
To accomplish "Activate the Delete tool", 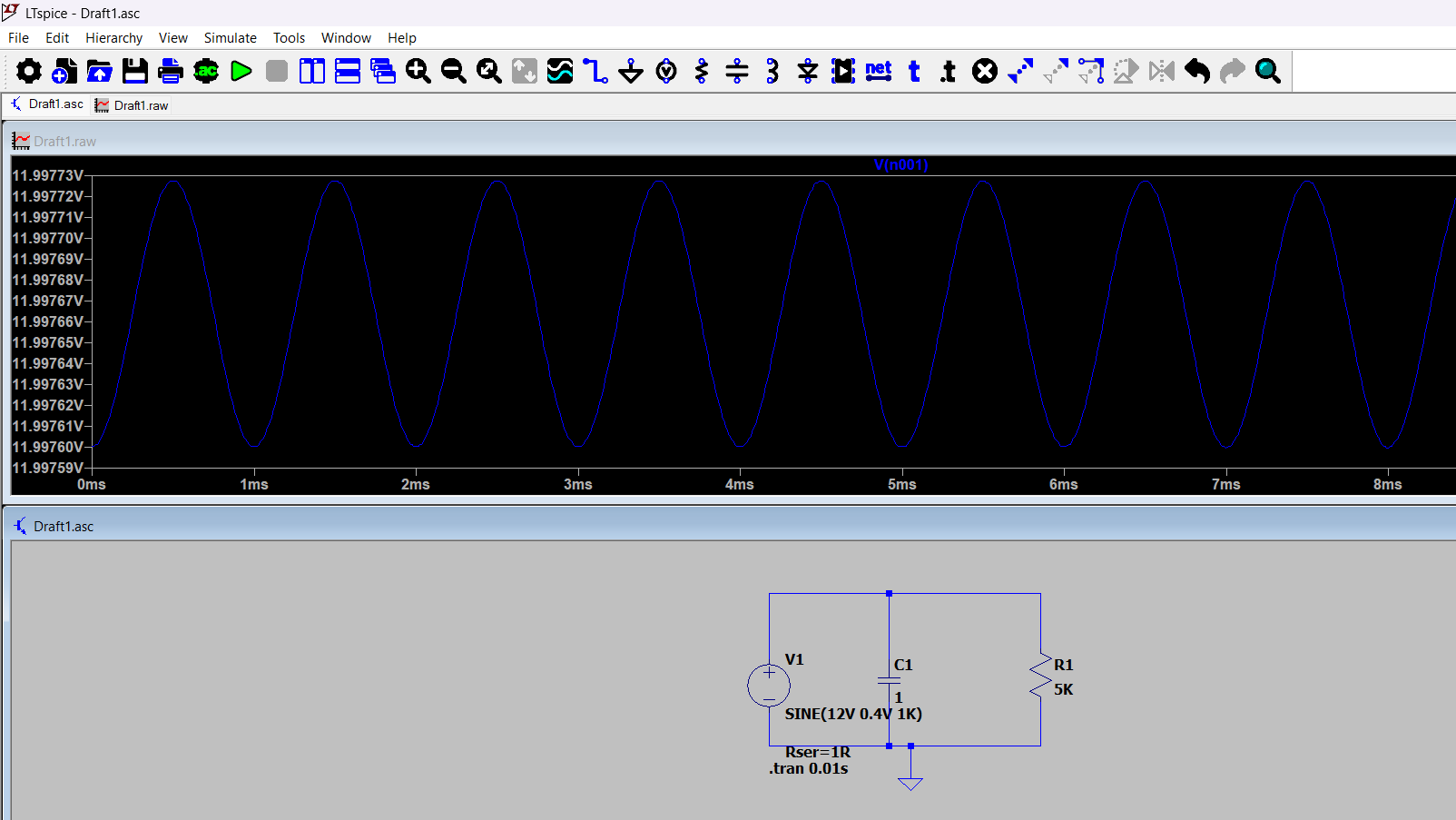I will click(x=985, y=71).
